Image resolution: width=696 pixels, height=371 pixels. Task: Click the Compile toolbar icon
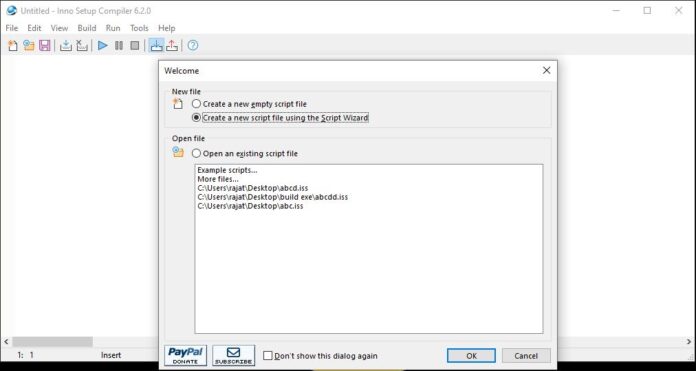(x=66, y=45)
